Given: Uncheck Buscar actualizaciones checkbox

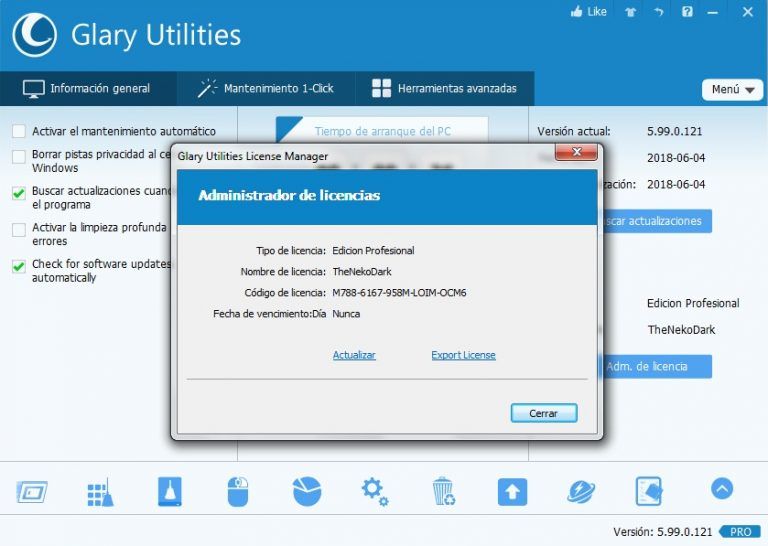Looking at the screenshot, I should pos(19,193).
